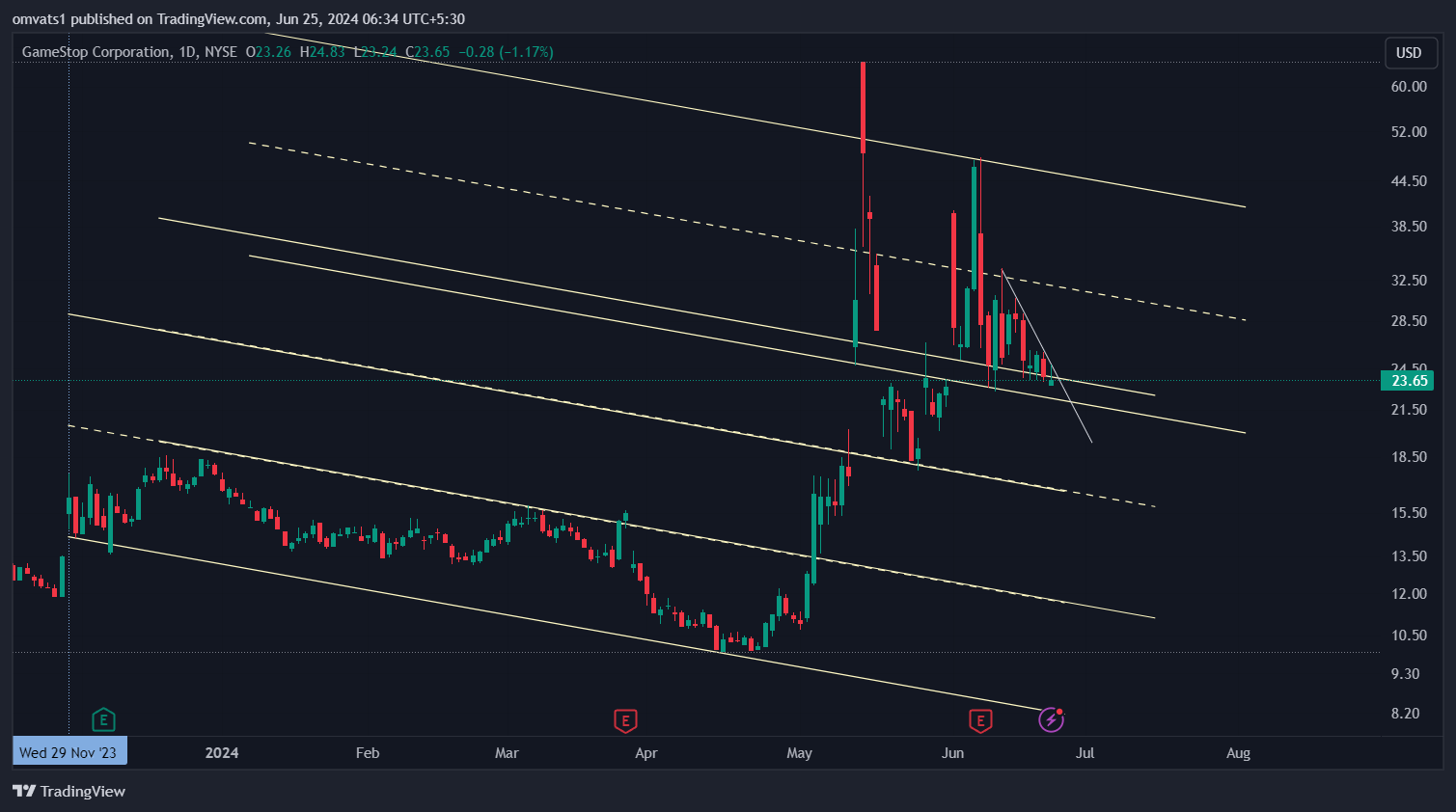Click the 15.50 price axis label
The width and height of the screenshot is (1456, 812).
coord(1409,513)
